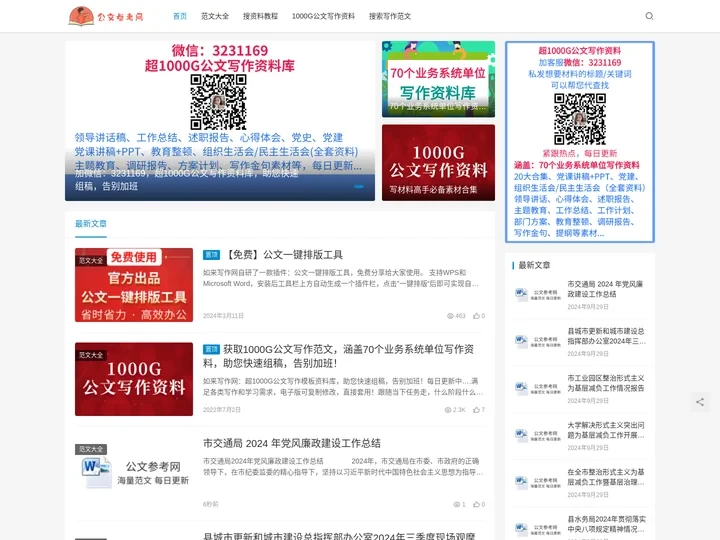Click the like icon showing 7
720x540 pixels.
pyautogui.click(x=476, y=410)
